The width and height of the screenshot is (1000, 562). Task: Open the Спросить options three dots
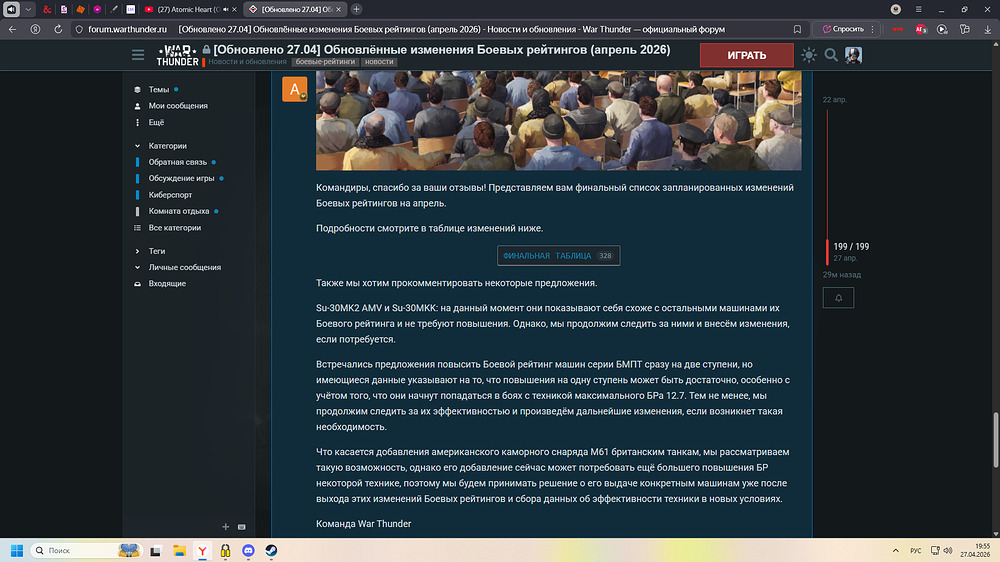point(872,29)
